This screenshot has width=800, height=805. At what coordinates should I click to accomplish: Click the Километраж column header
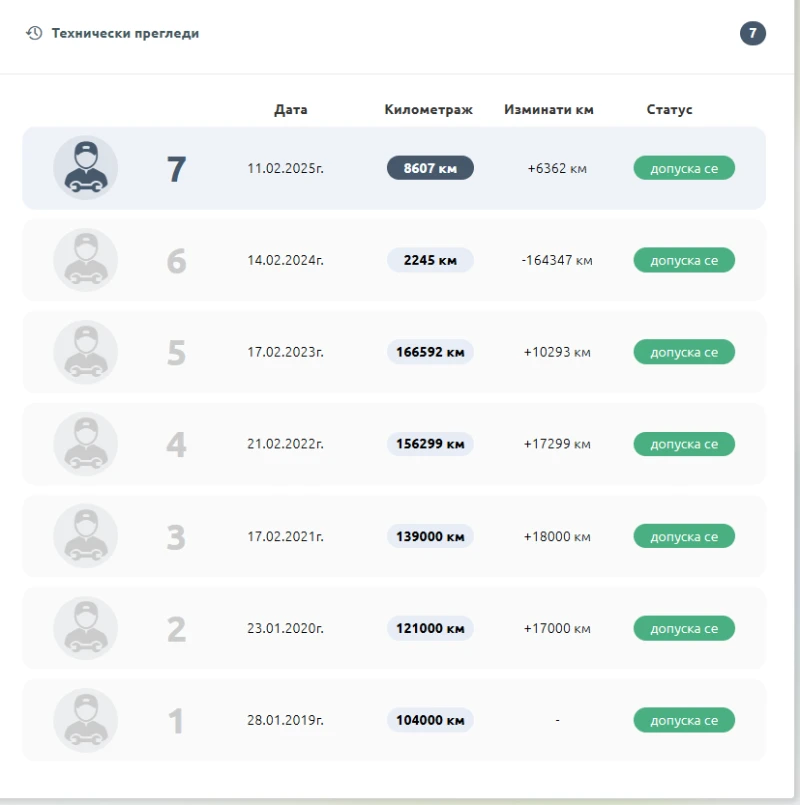point(428,109)
